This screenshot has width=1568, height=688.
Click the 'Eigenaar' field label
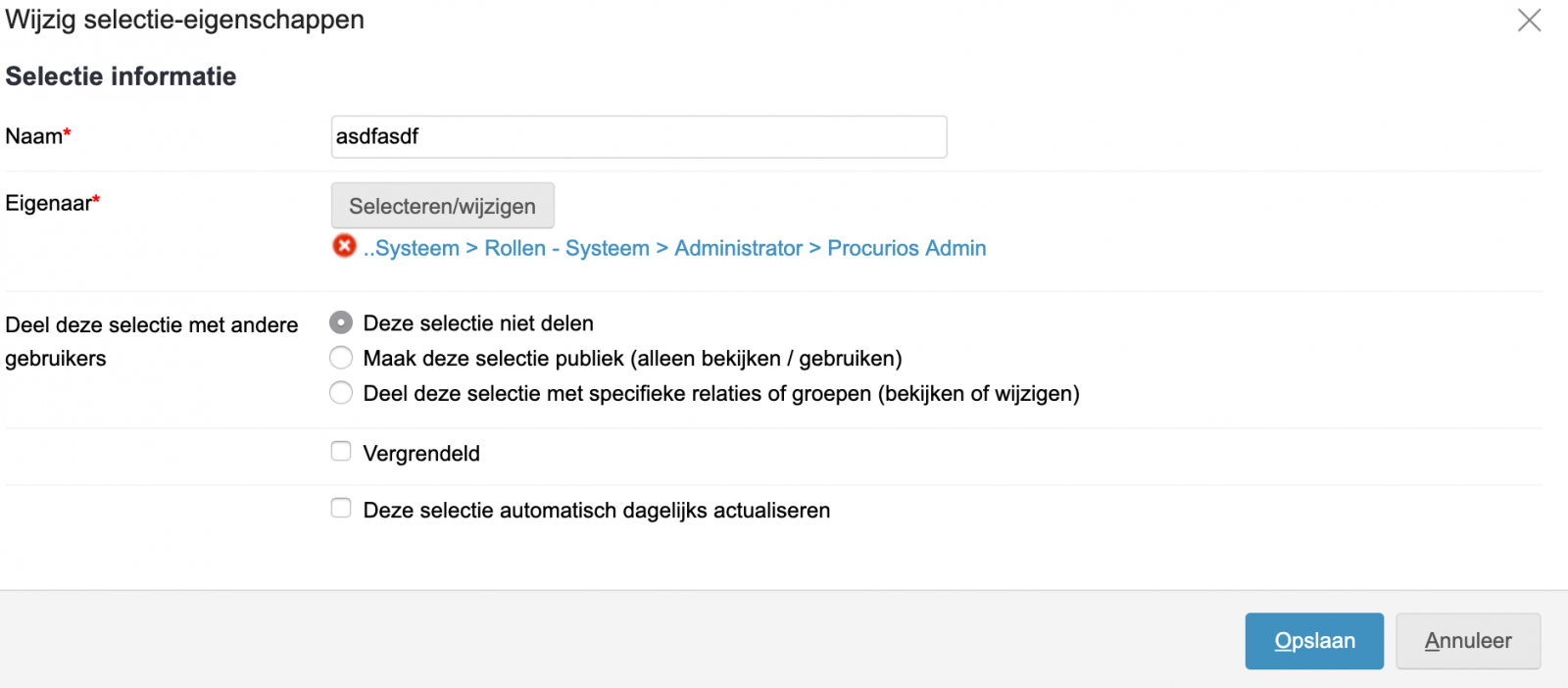click(49, 204)
